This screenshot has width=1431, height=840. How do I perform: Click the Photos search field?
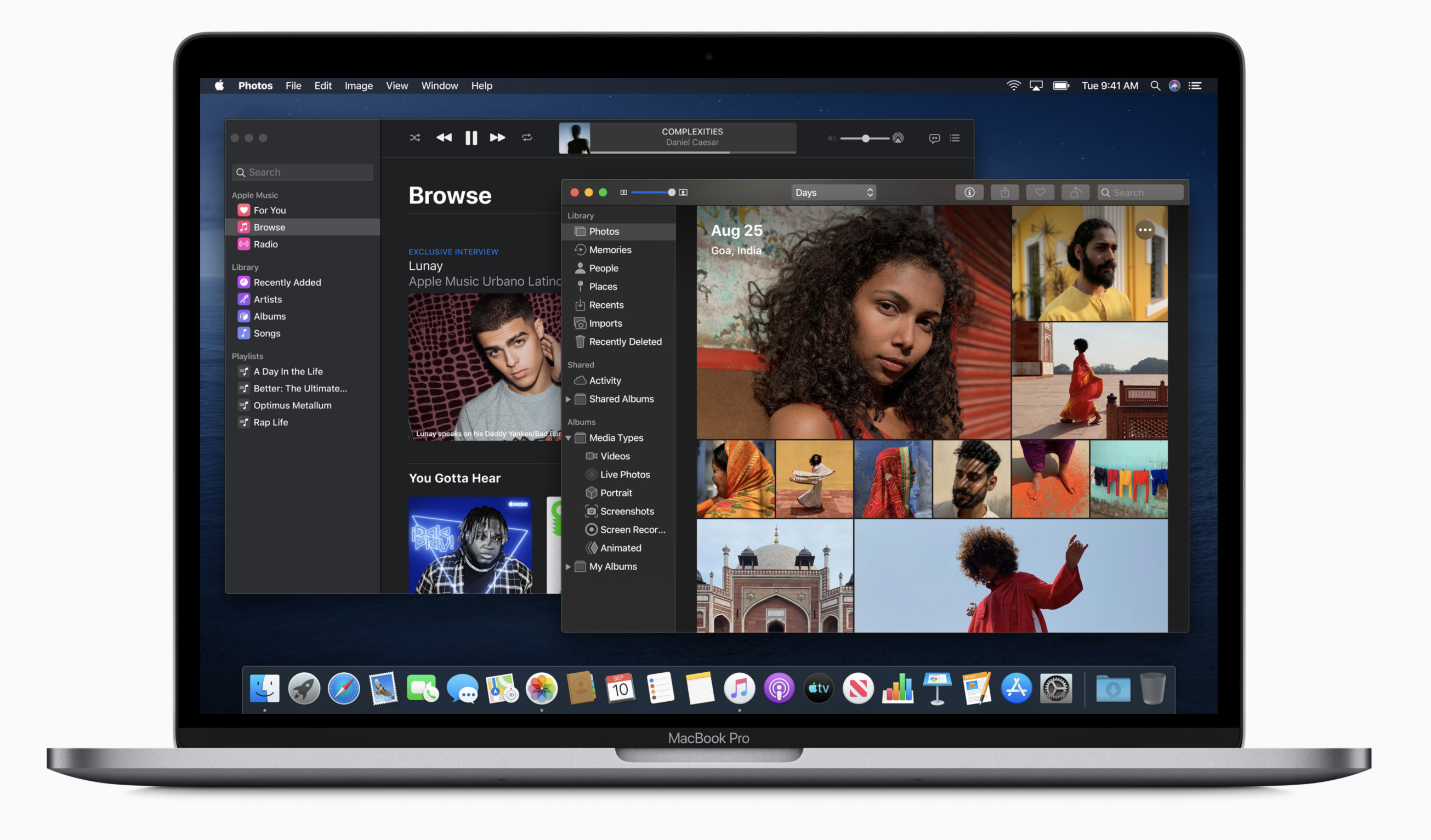1140,192
